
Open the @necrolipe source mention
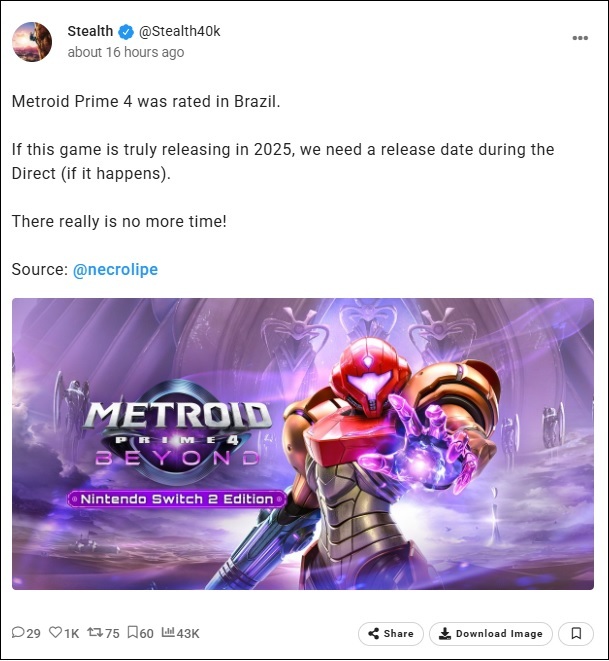tap(115, 269)
